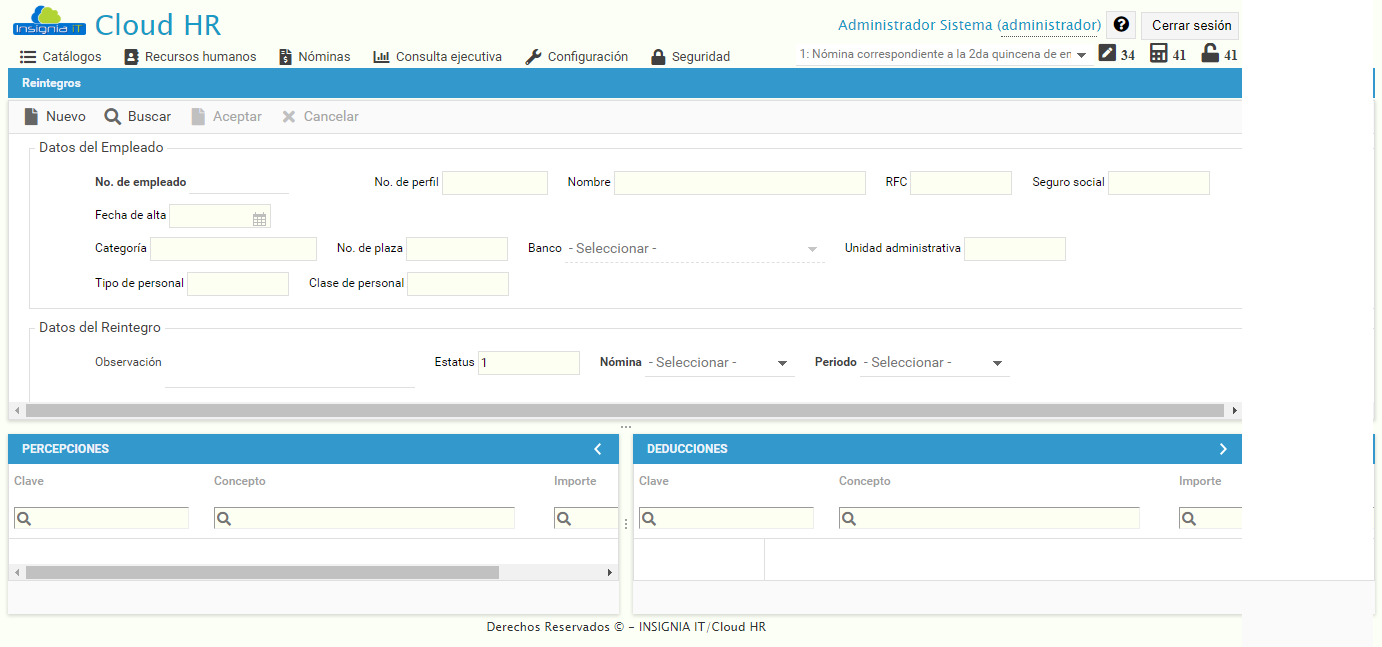Open the help question mark icon

pyautogui.click(x=1120, y=23)
